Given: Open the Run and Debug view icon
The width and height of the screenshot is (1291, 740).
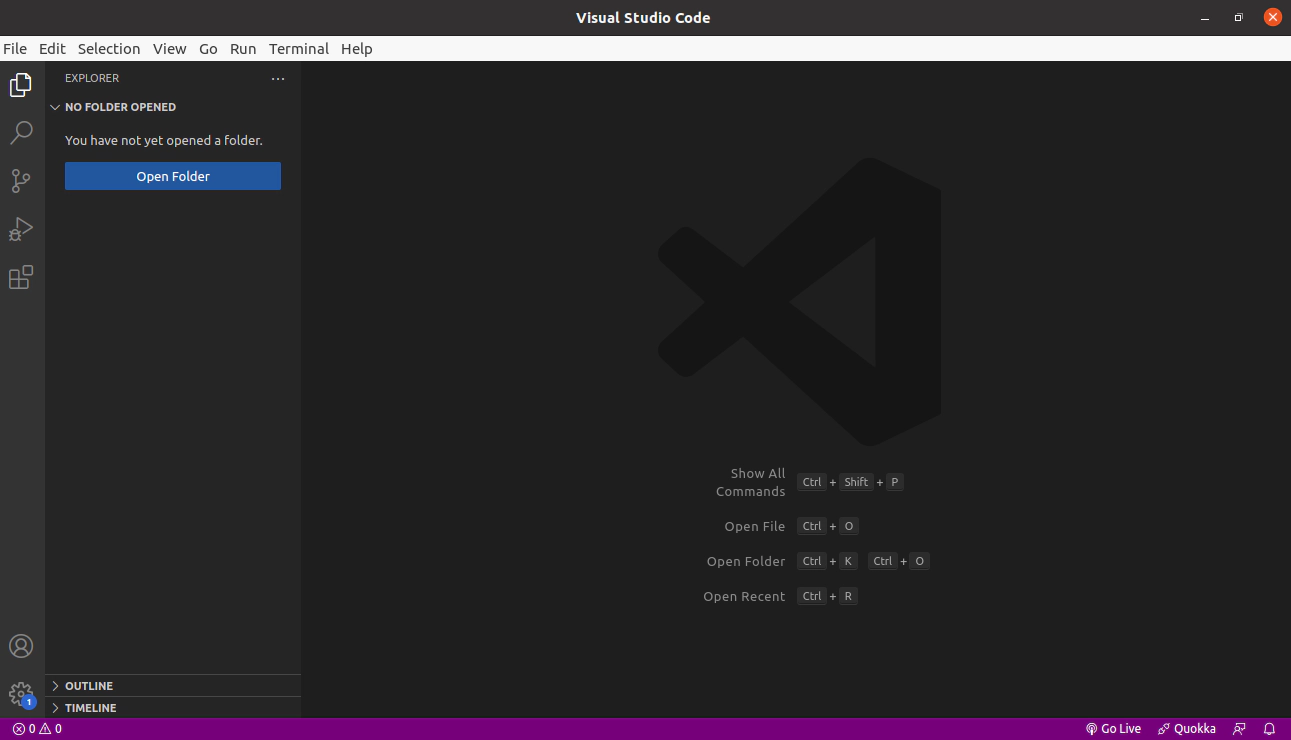Looking at the screenshot, I should coord(21,229).
